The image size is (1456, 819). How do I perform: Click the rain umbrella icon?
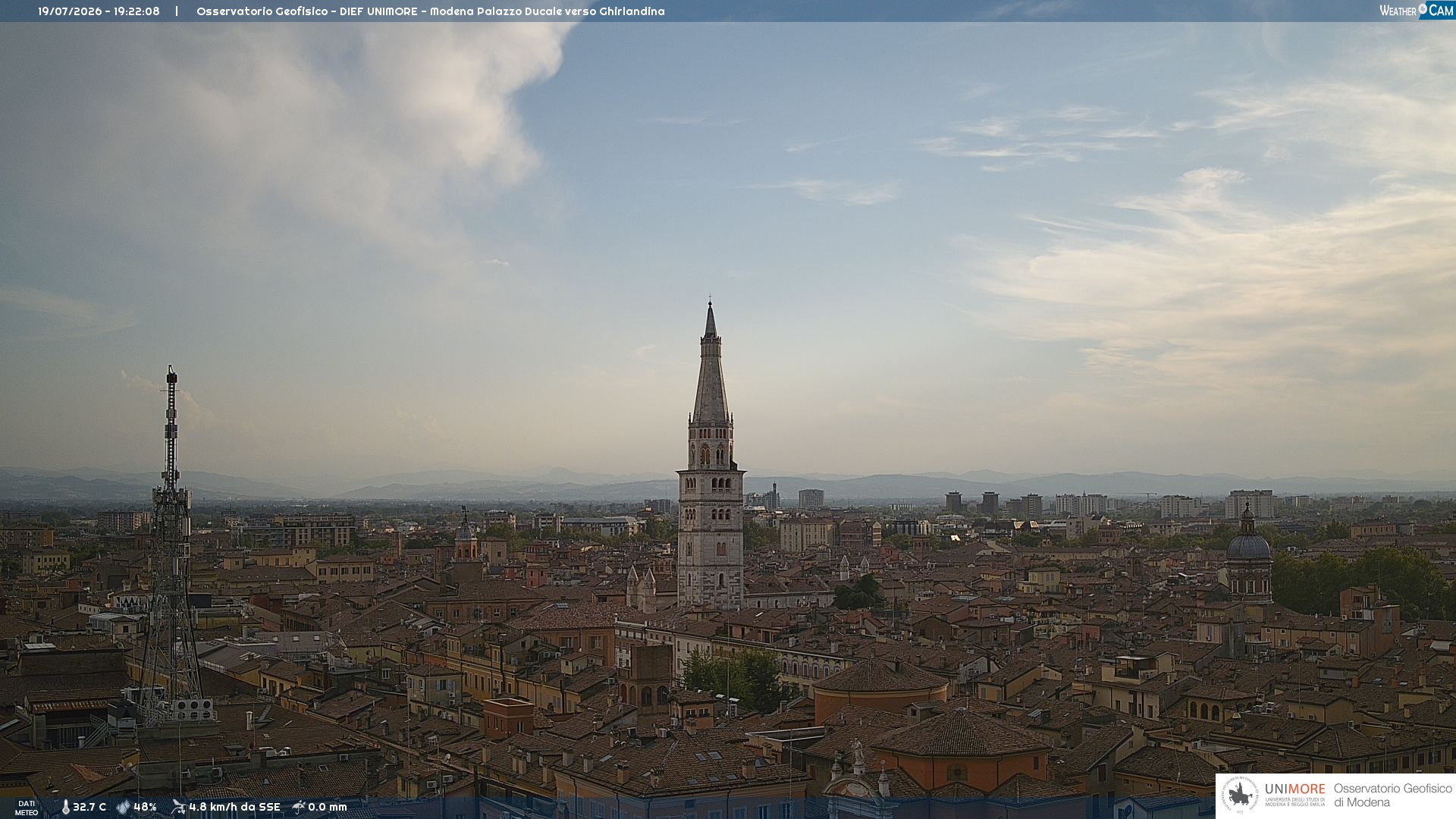click(x=299, y=807)
